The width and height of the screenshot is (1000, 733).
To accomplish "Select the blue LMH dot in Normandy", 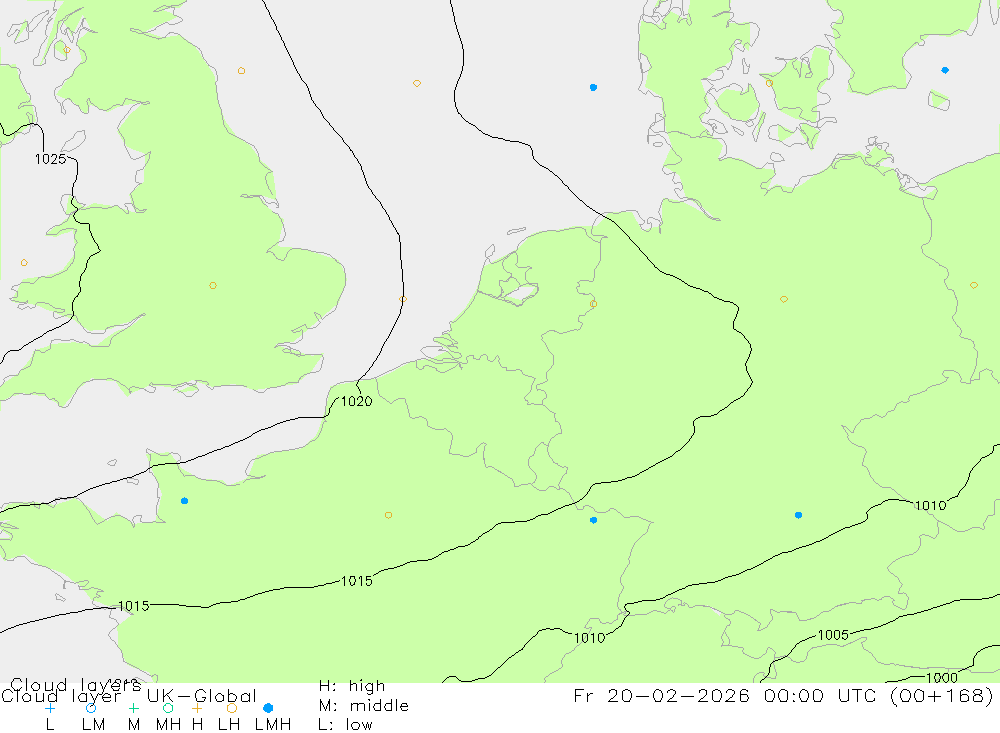I will pyautogui.click(x=184, y=501).
